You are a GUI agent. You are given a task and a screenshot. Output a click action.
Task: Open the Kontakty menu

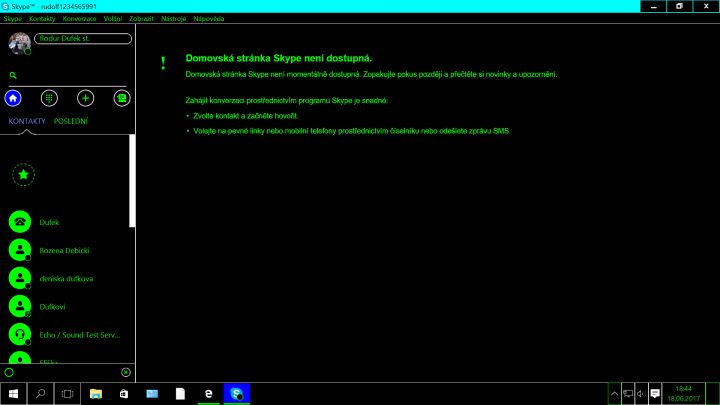42,19
